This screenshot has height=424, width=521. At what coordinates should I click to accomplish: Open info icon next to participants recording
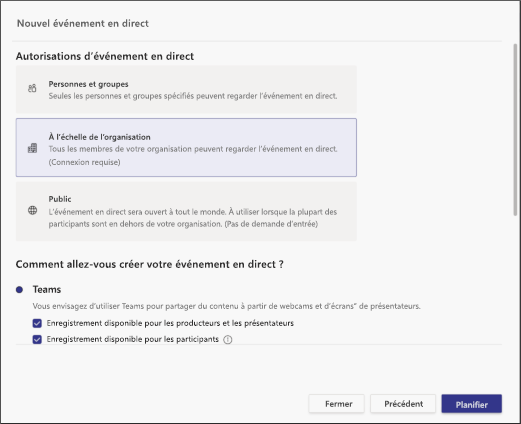228,340
